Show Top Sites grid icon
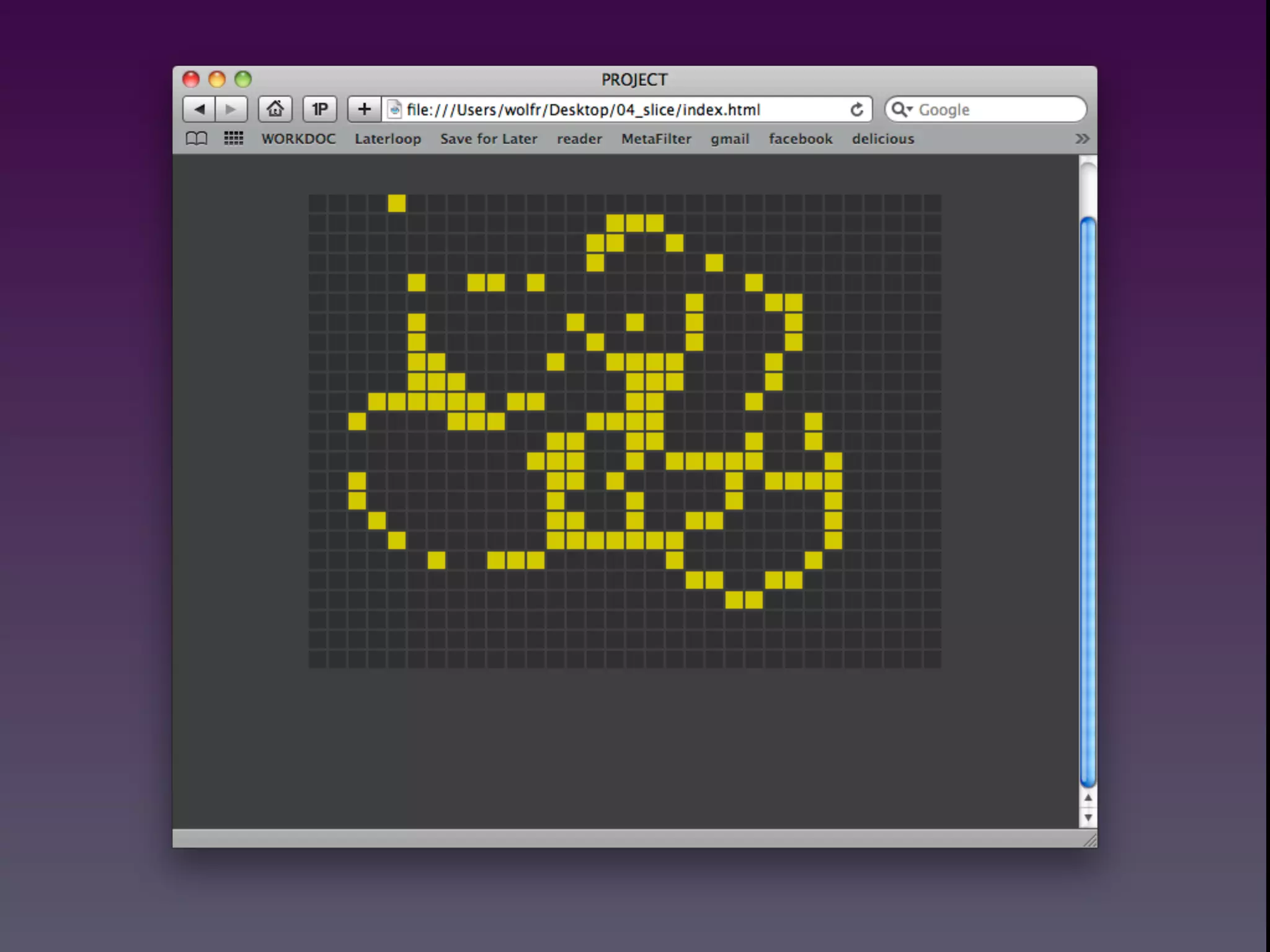Viewport: 1270px width, 952px height. [233, 138]
